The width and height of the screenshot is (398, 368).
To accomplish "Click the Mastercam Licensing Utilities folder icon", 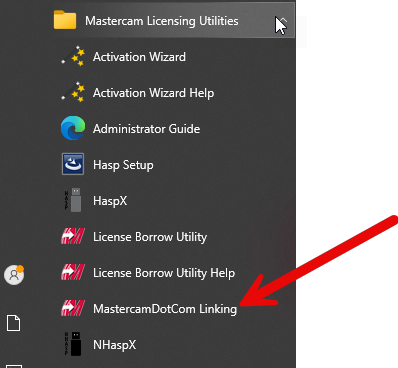I will click(x=65, y=20).
